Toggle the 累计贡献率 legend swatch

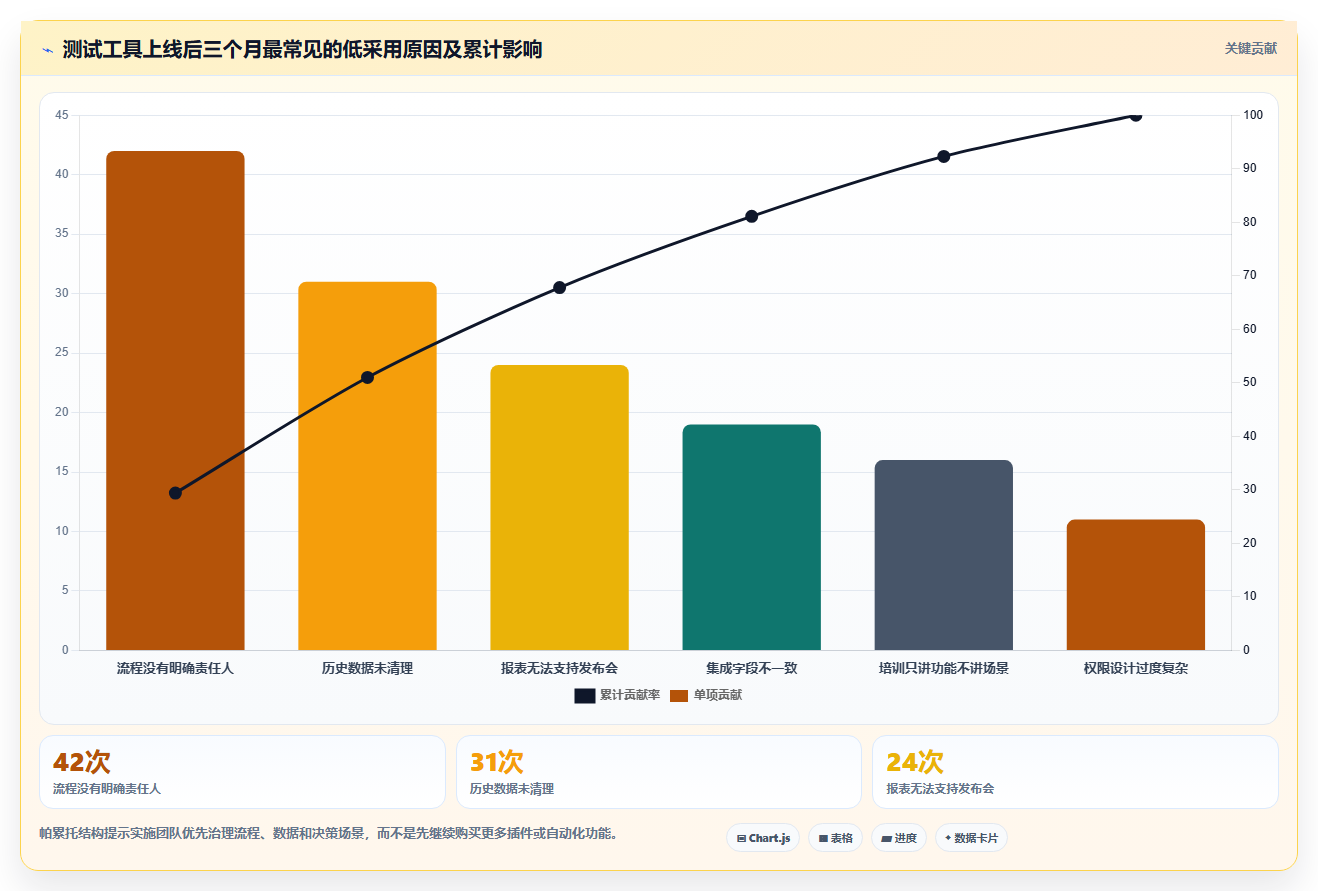click(x=584, y=696)
